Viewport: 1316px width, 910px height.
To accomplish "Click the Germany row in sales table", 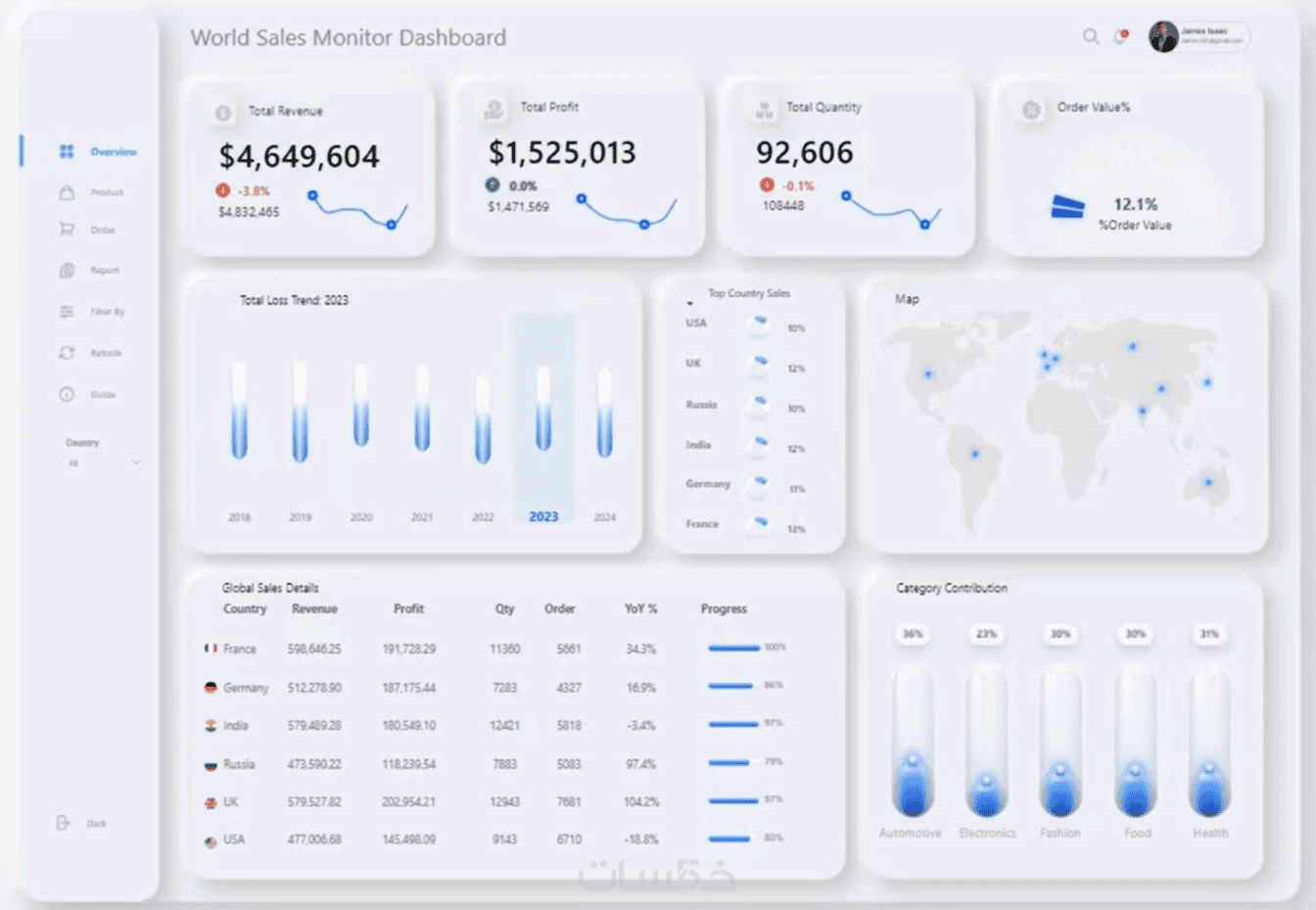I will click(x=496, y=688).
